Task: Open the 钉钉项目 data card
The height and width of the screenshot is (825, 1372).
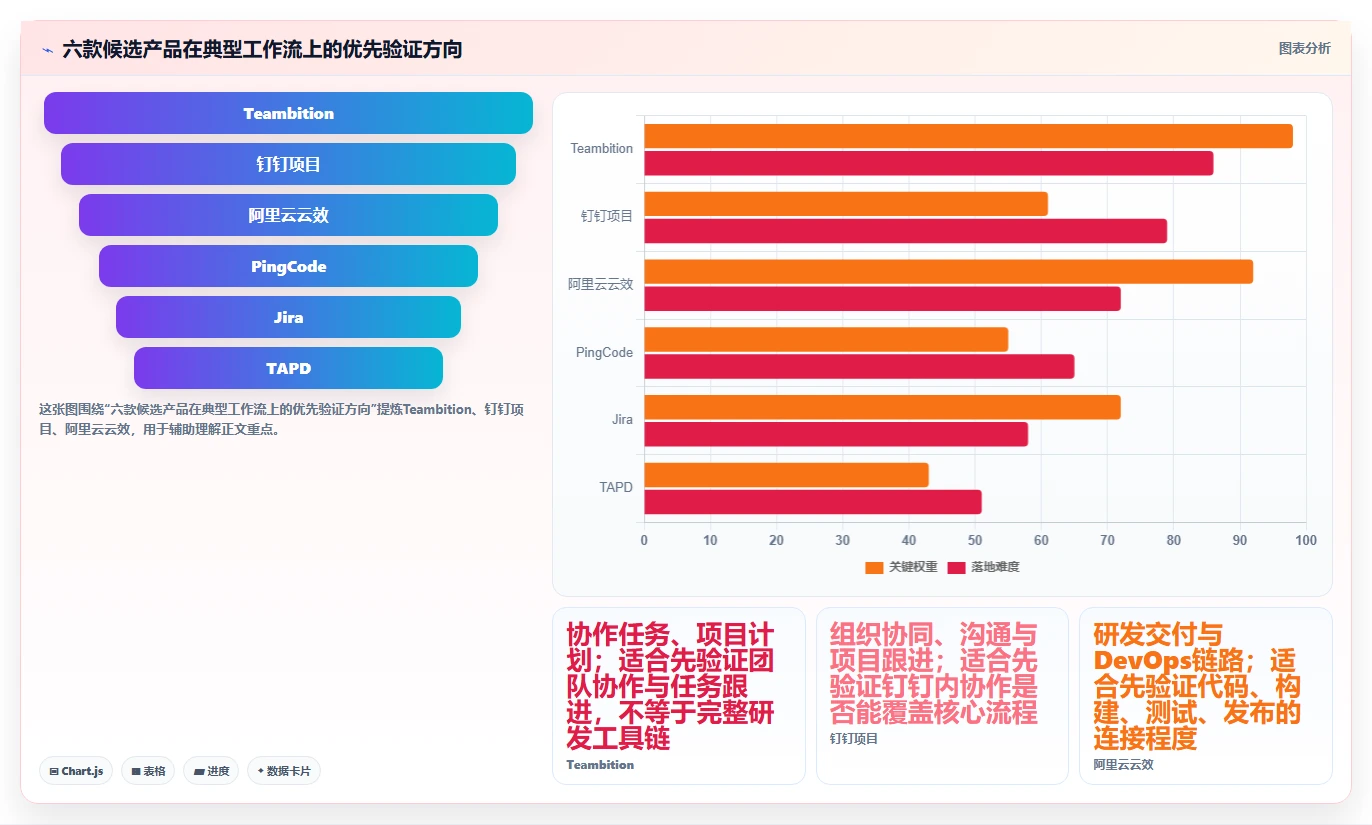Action: click(x=942, y=696)
